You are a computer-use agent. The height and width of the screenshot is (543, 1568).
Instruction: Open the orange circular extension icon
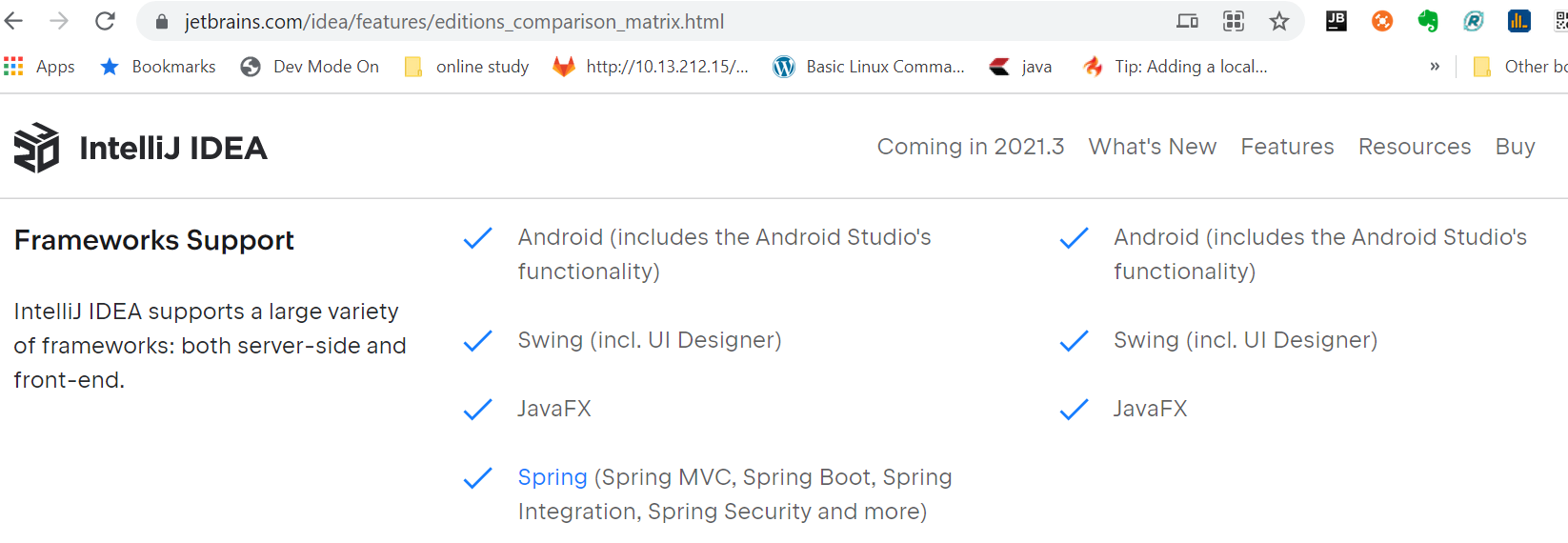pyautogui.click(x=1382, y=21)
